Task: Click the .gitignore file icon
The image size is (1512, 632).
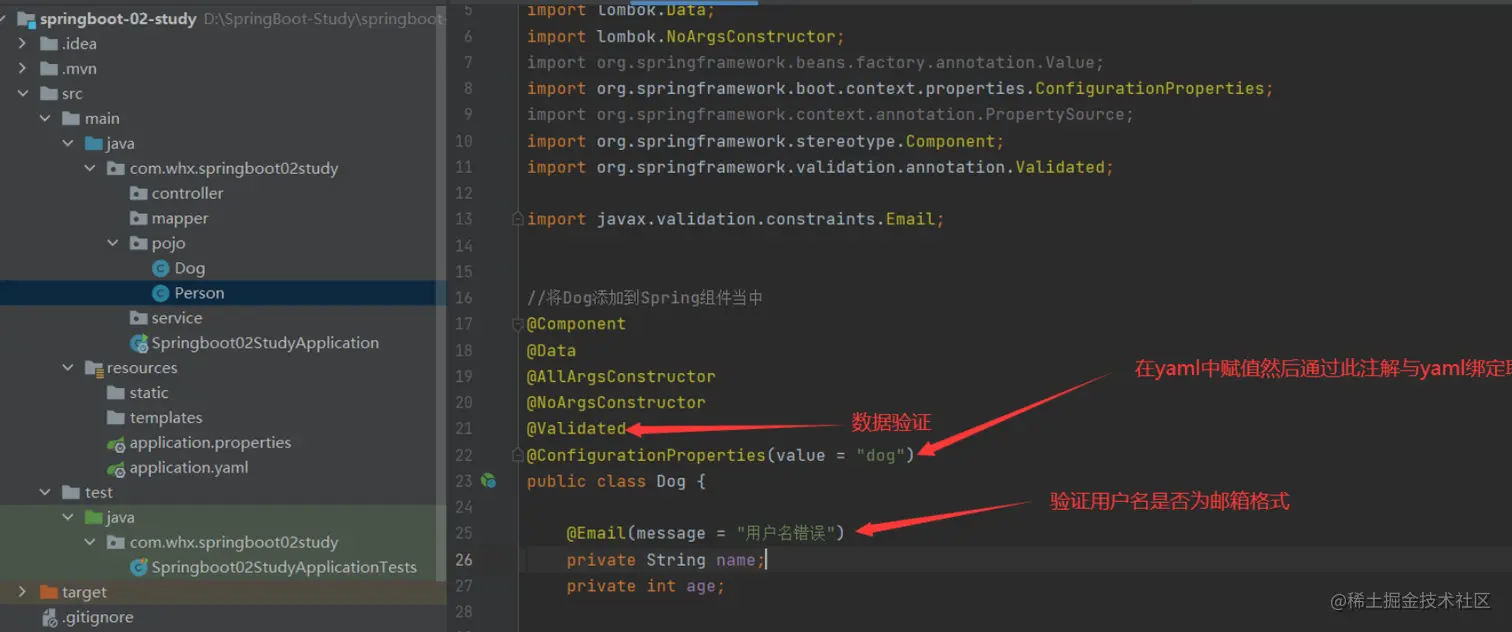Action: click(x=49, y=618)
